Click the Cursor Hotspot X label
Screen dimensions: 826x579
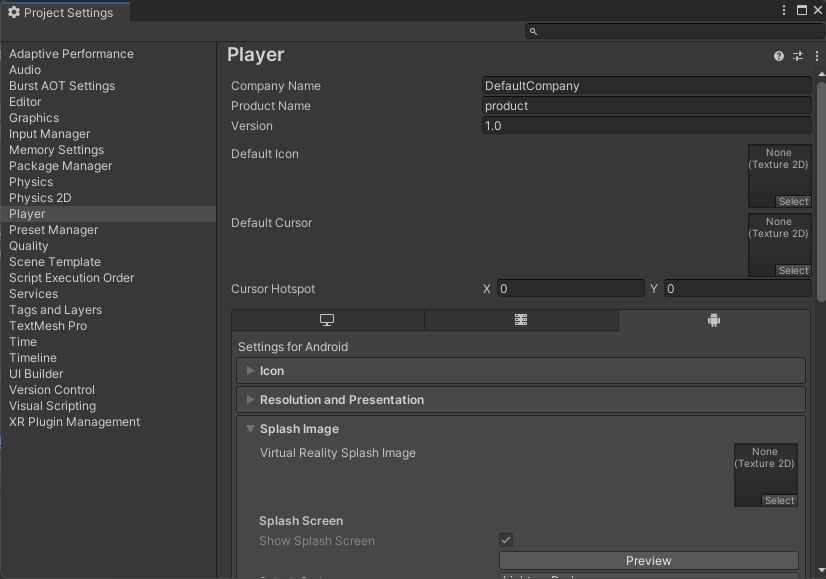point(487,289)
